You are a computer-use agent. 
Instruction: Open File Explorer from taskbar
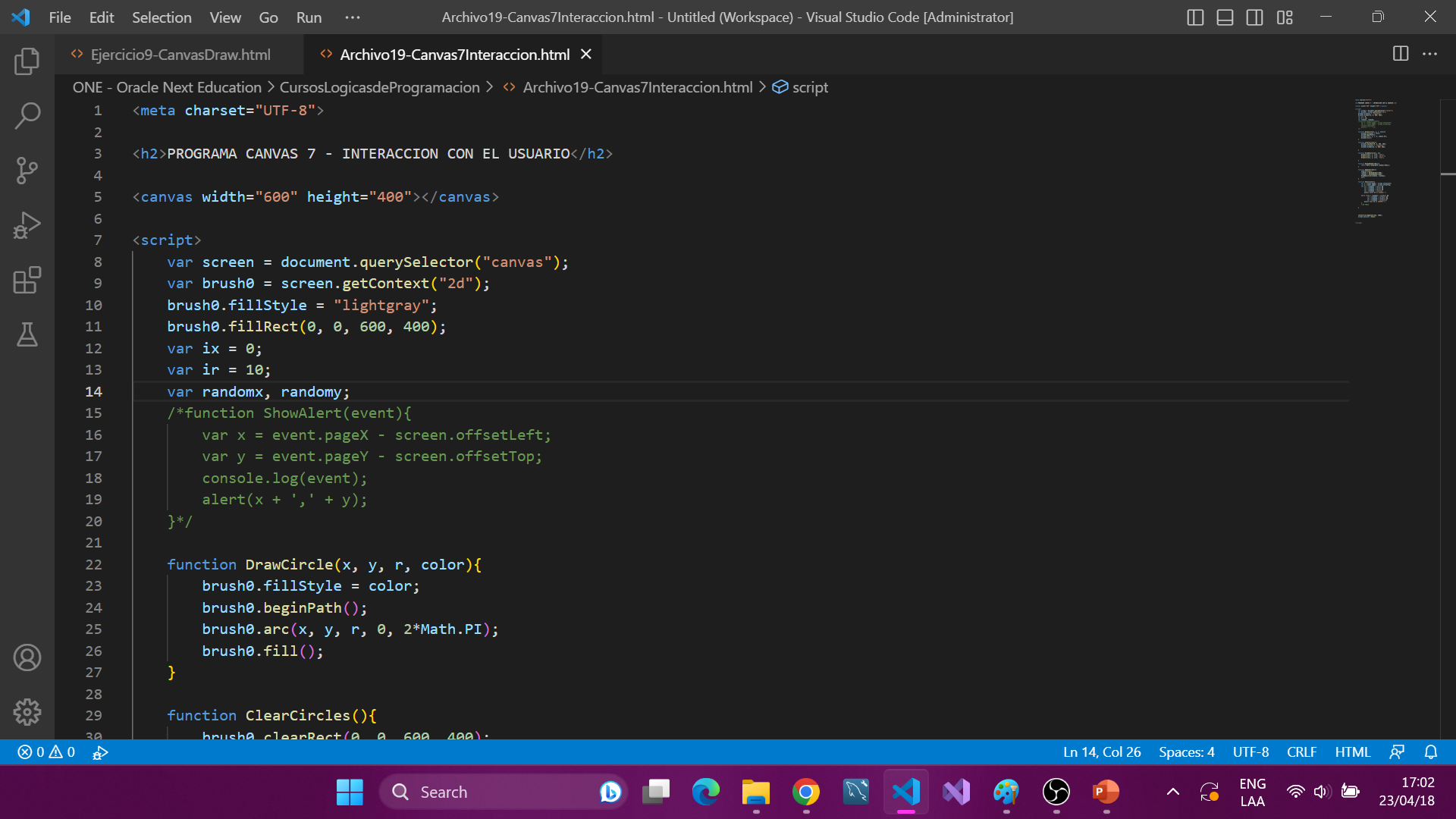(x=755, y=792)
